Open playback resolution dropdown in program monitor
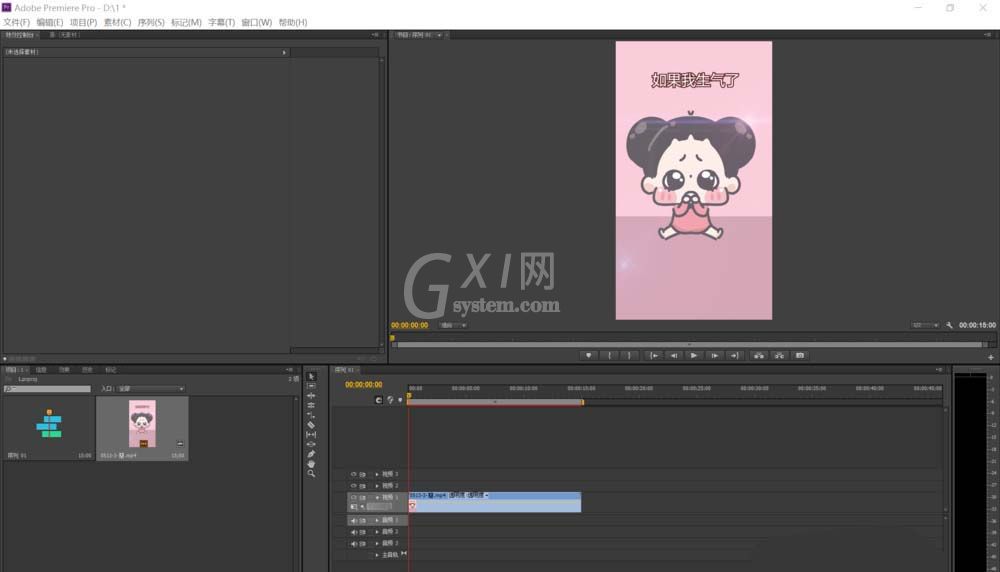This screenshot has width=1000, height=572. 925,325
